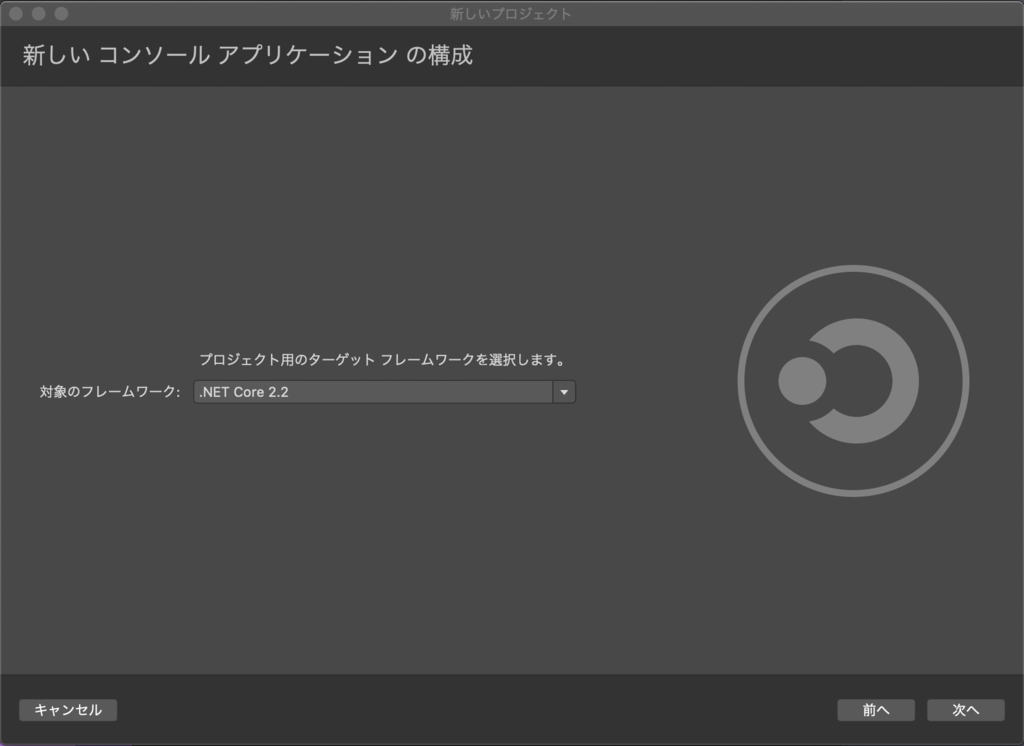
Task: Proceed with the 次へ button
Action: coord(964,710)
